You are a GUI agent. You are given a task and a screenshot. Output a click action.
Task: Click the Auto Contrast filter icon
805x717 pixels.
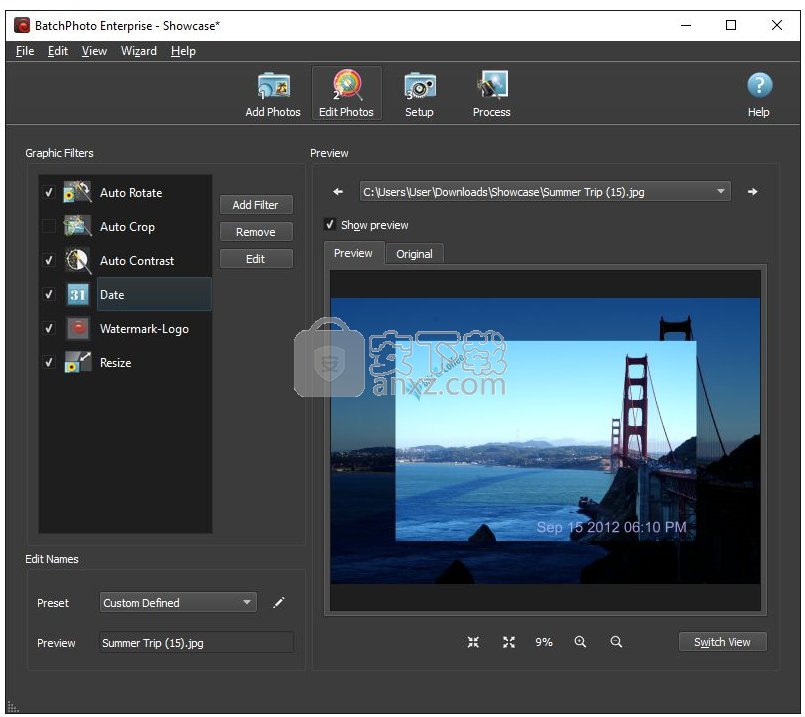tap(78, 260)
